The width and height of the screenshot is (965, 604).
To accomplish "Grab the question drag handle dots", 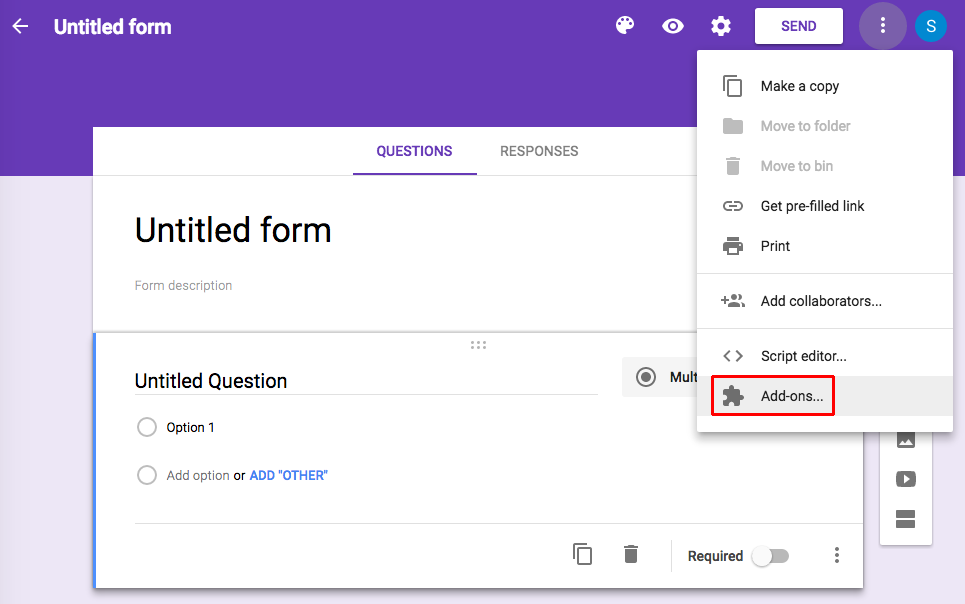I will tap(478, 345).
